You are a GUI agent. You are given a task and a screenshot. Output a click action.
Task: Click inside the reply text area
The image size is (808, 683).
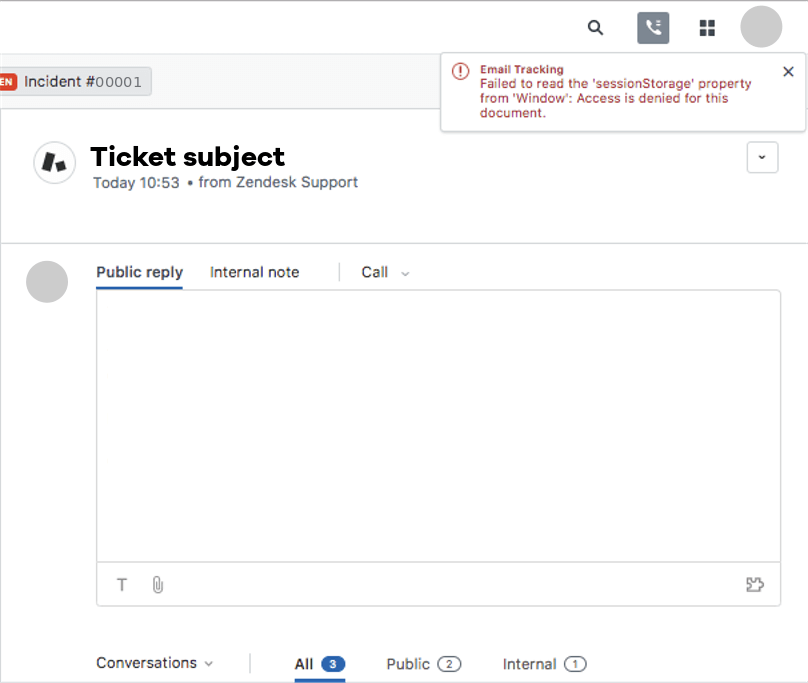click(439, 426)
